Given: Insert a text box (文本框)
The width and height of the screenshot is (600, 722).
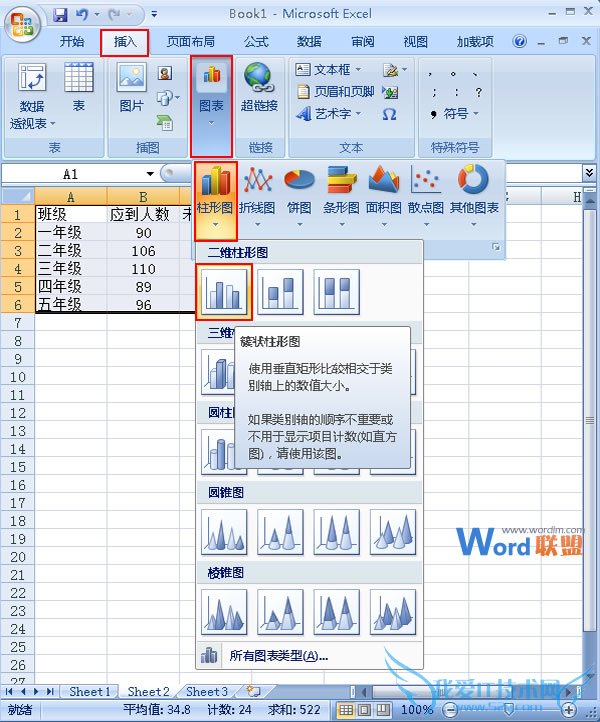Looking at the screenshot, I should point(328,70).
